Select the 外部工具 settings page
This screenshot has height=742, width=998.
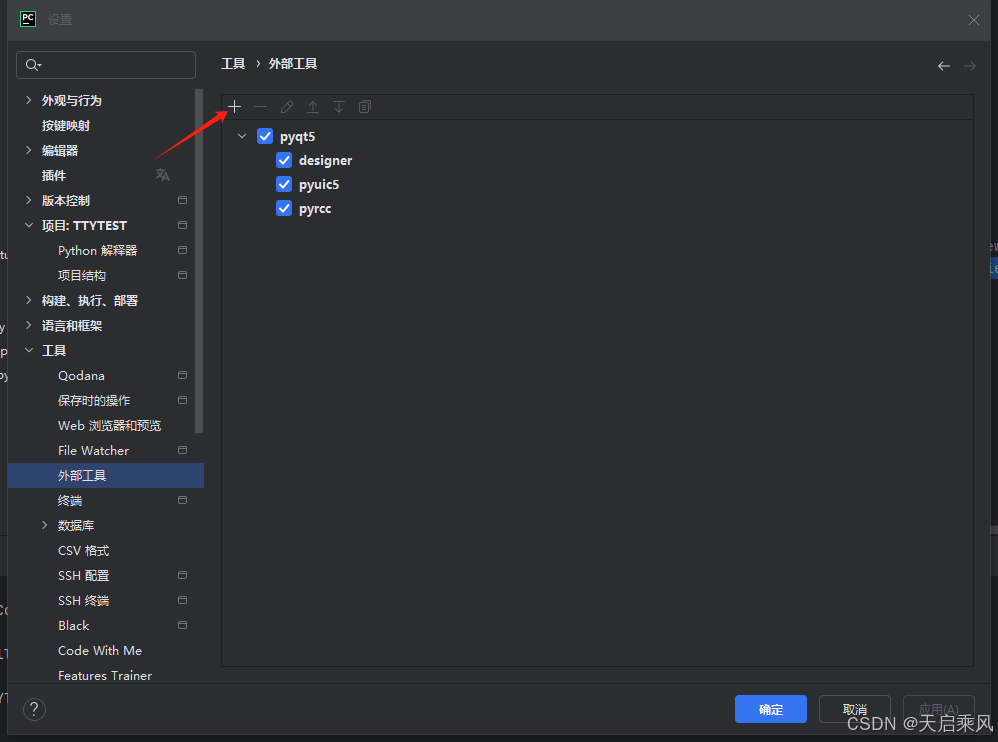106,475
